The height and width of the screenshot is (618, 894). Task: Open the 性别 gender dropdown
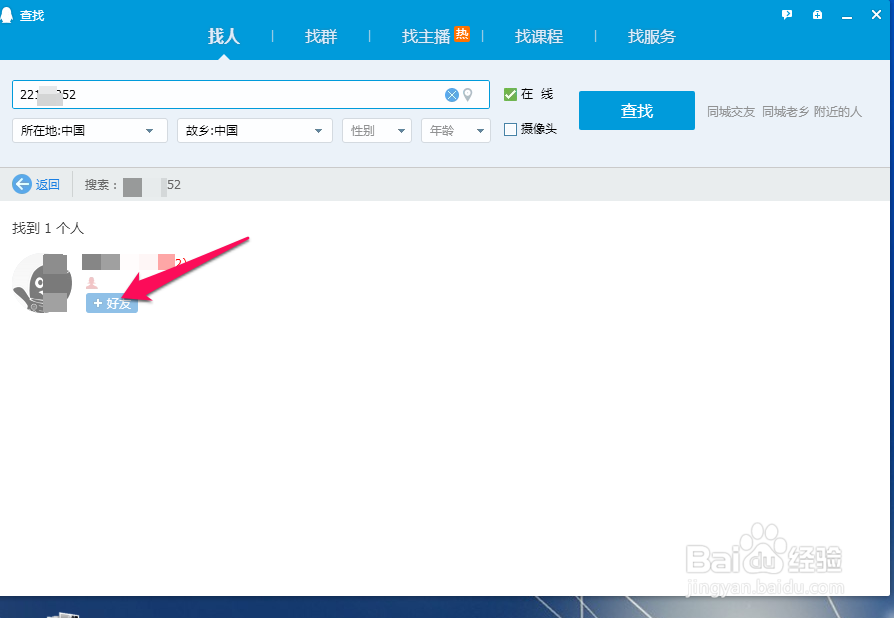[x=376, y=130]
